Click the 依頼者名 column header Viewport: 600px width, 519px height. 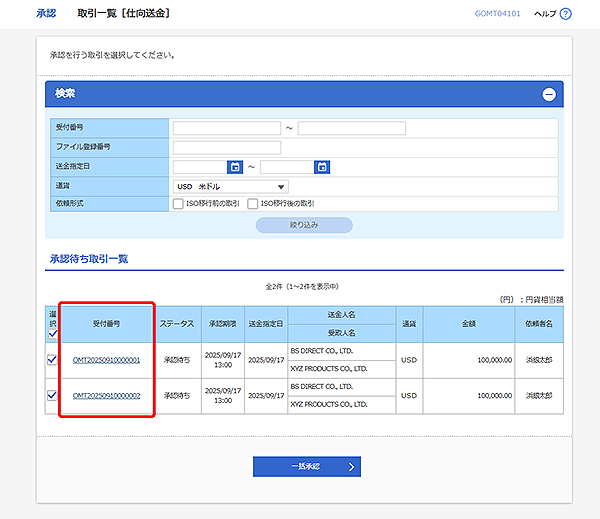pyautogui.click(x=539, y=324)
